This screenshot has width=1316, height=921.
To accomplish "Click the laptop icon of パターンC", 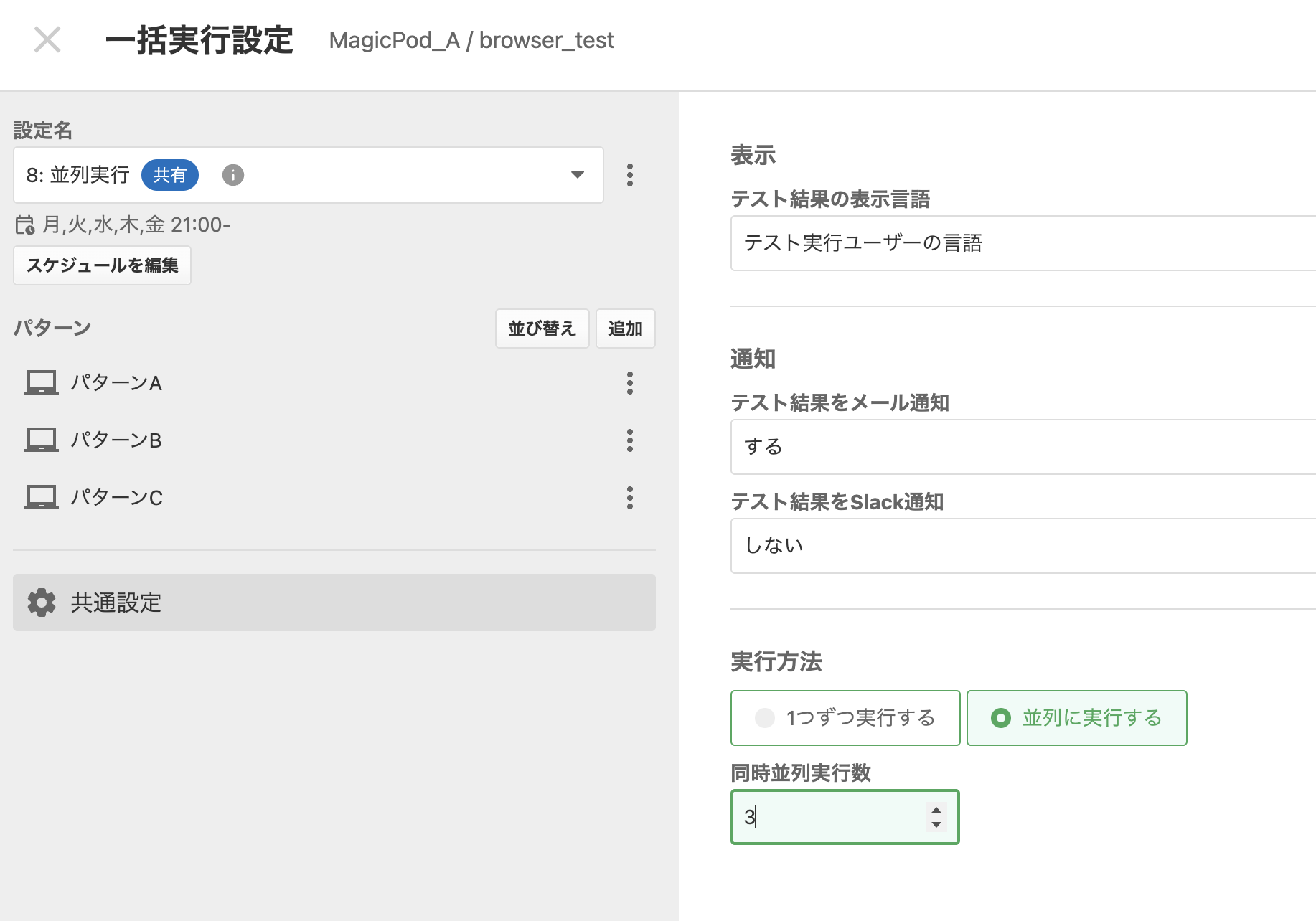I will pos(42,497).
